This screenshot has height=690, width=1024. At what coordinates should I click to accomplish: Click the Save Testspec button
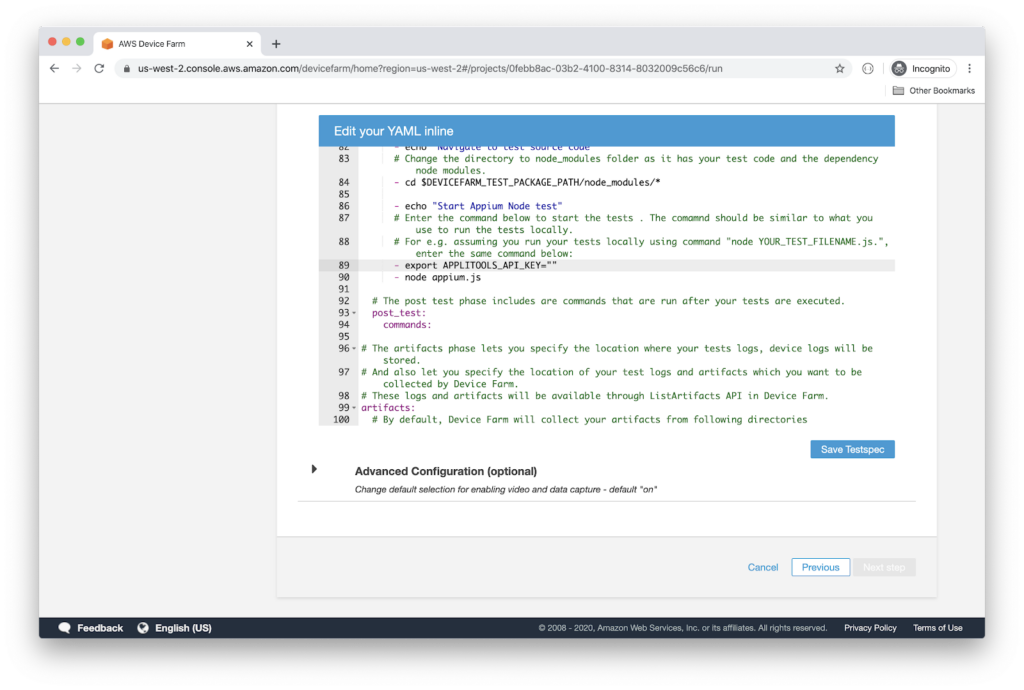[852, 450]
